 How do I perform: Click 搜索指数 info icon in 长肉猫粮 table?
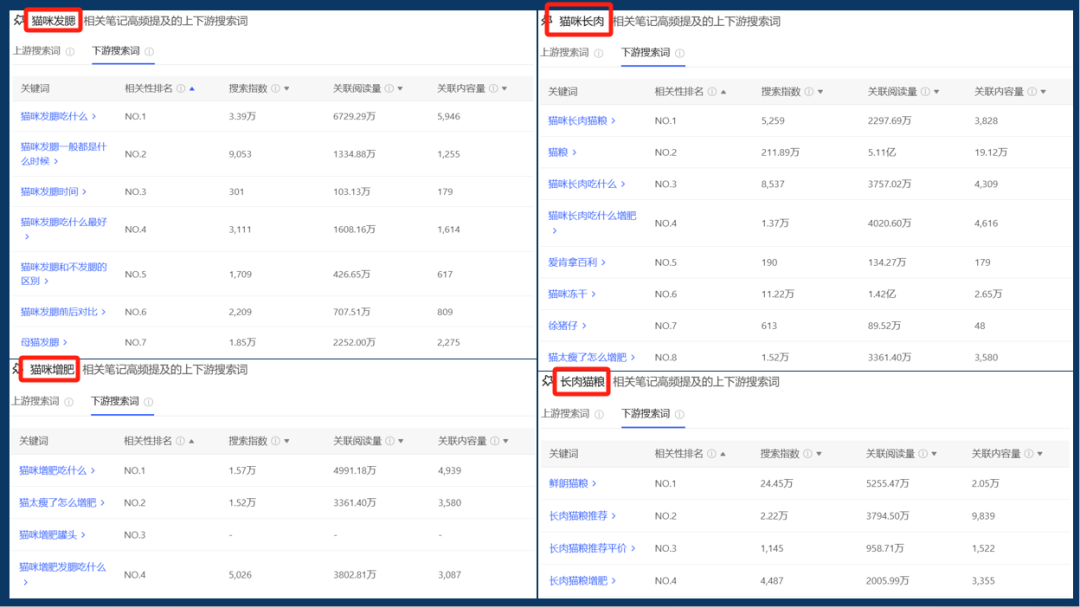(x=808, y=454)
